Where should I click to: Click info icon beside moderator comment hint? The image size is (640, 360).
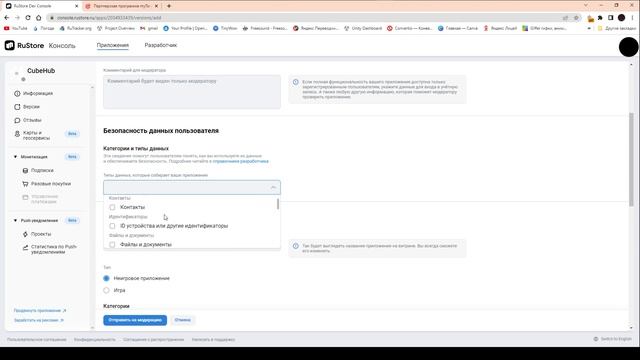pos(296,82)
